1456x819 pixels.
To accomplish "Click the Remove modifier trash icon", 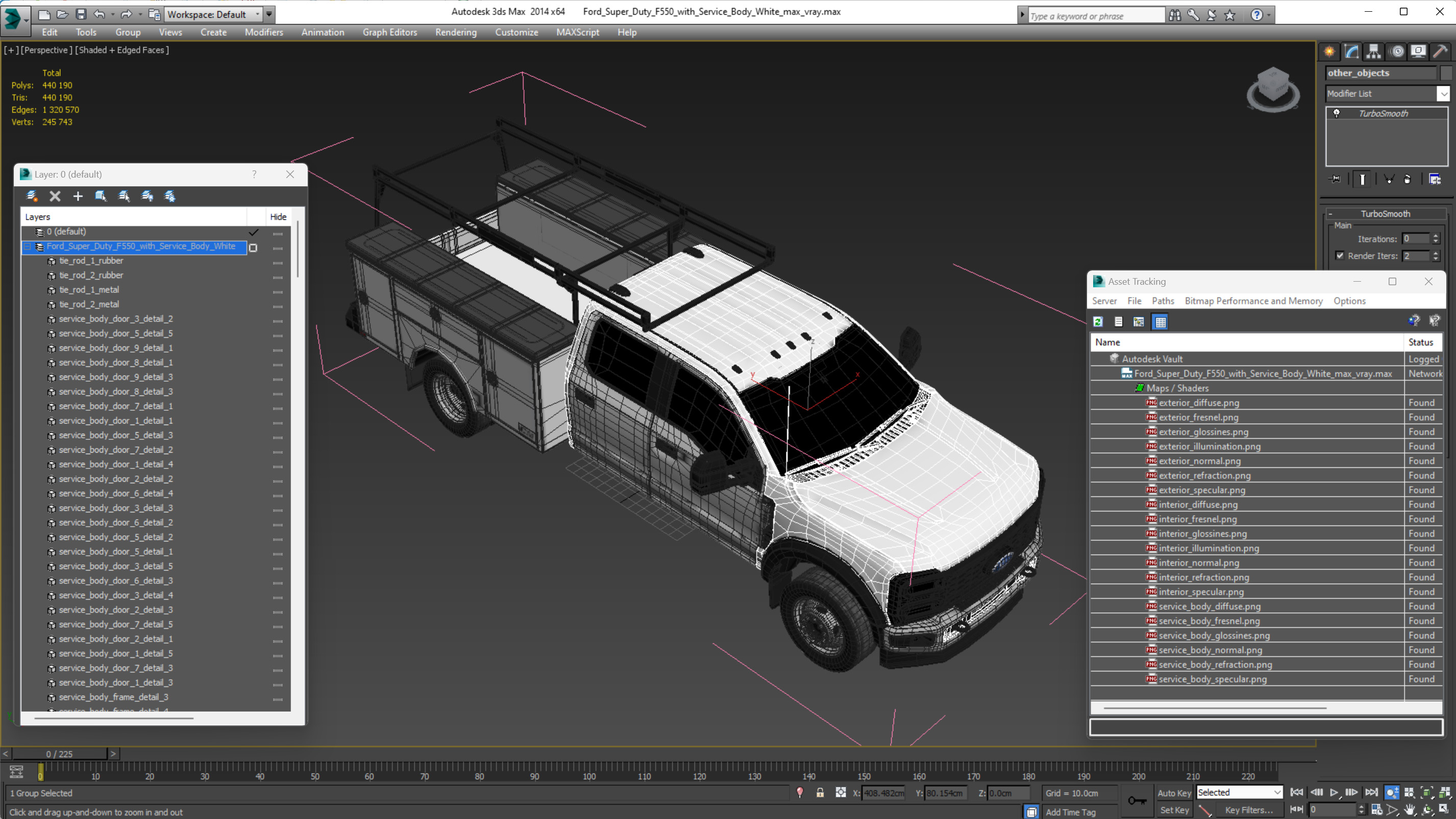I will pyautogui.click(x=1408, y=179).
